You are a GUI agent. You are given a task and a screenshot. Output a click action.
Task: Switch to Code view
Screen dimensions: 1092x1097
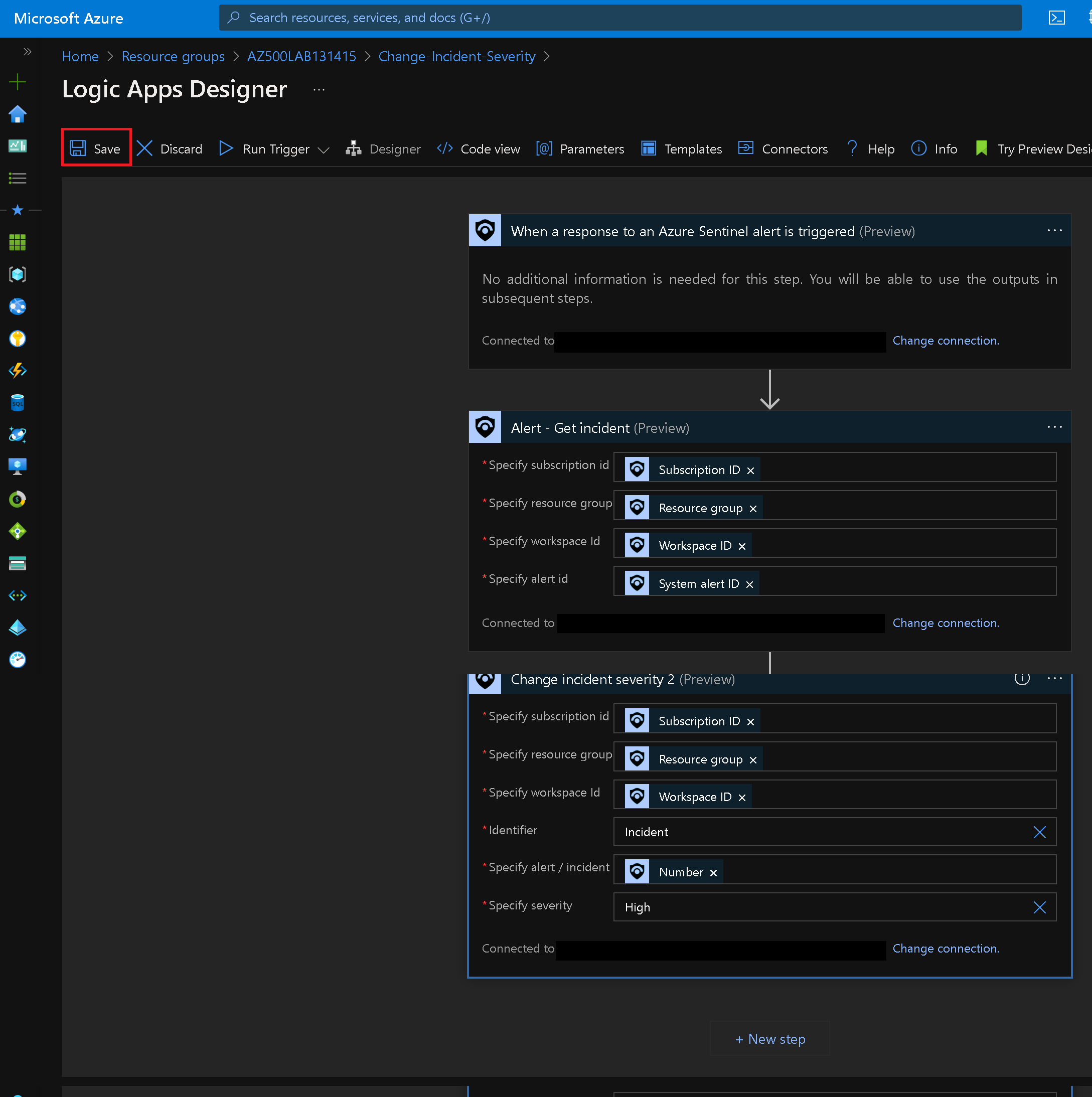click(x=479, y=149)
